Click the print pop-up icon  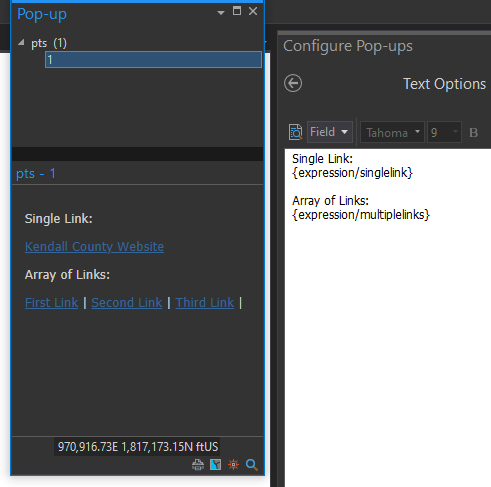[x=198, y=464]
